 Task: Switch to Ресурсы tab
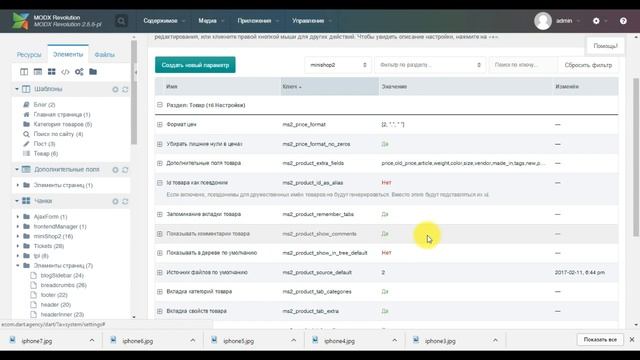pos(29,55)
